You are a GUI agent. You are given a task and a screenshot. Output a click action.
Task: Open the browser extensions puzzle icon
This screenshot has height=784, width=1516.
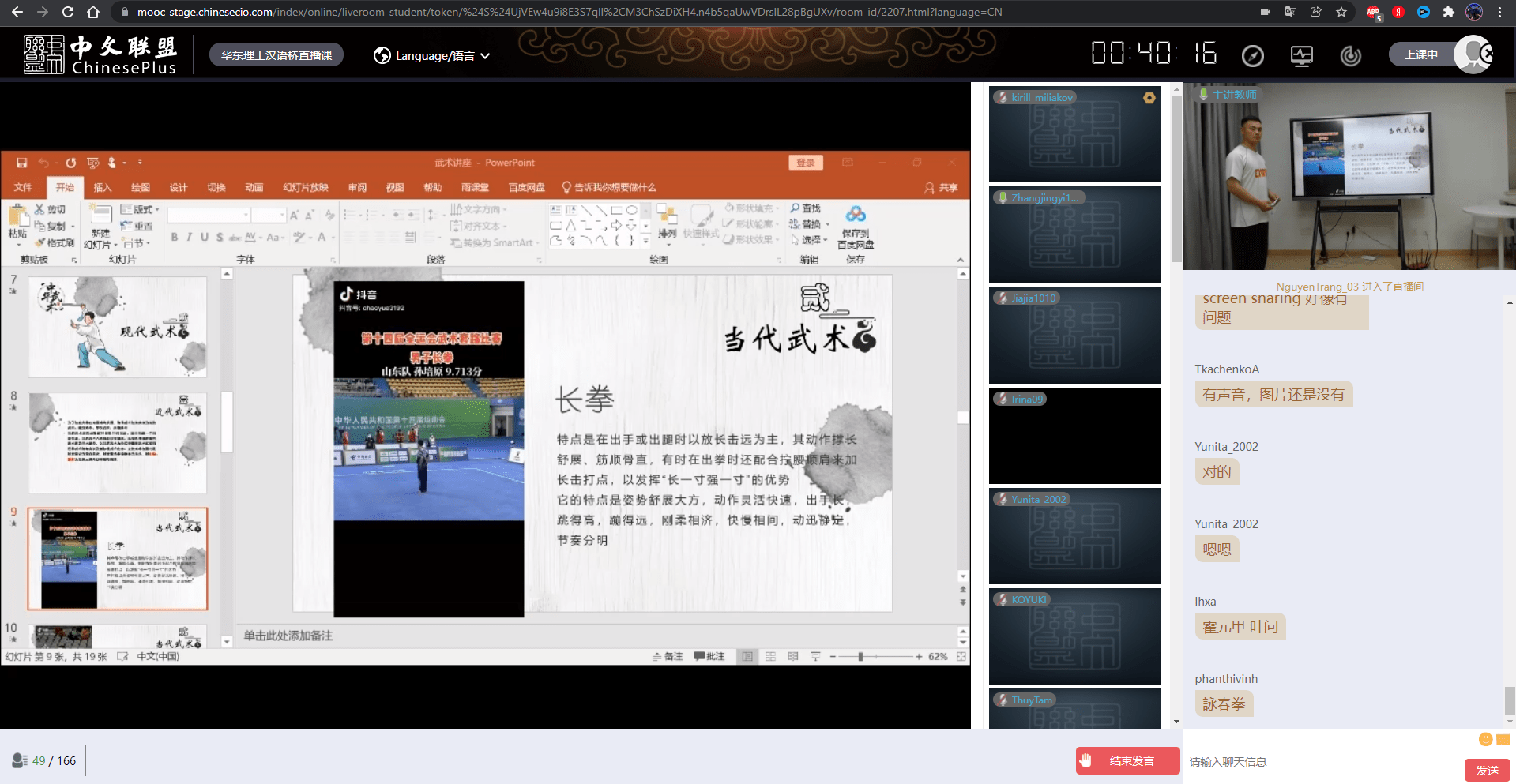point(1448,12)
